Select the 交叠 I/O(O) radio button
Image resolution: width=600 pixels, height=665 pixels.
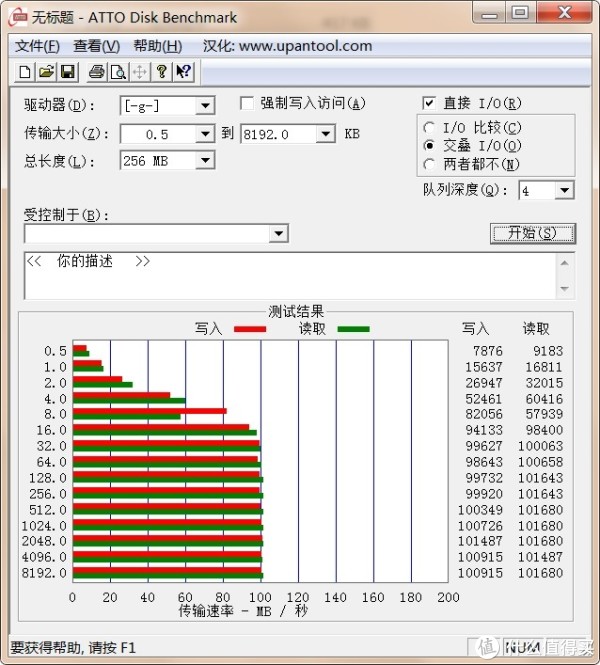coord(429,145)
